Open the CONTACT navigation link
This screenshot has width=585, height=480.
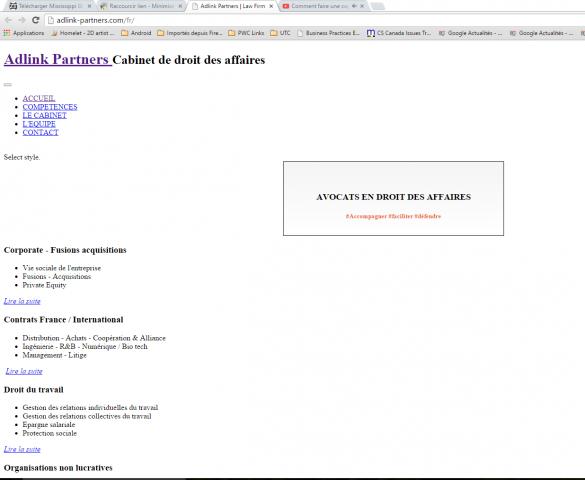(x=41, y=132)
